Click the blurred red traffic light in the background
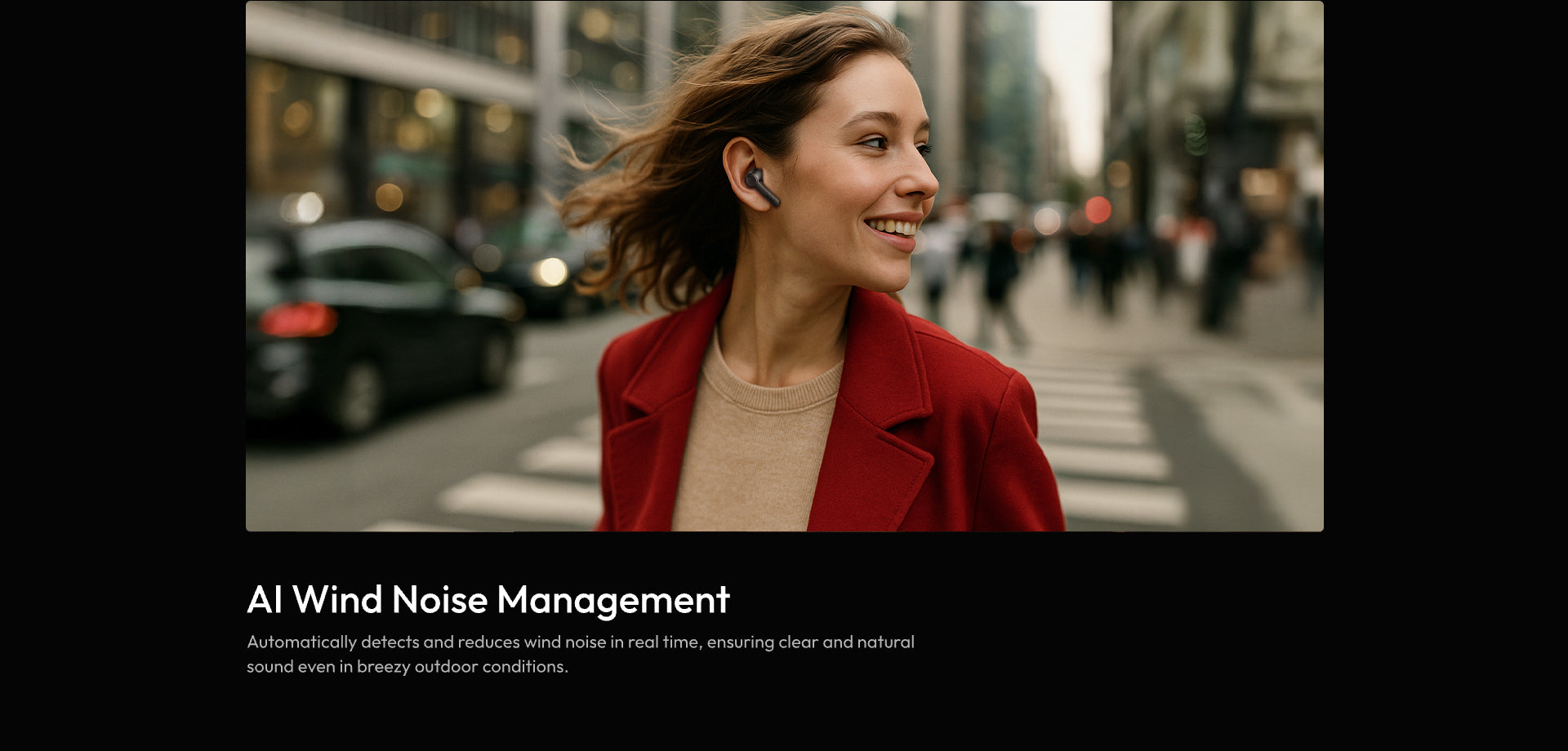 (x=1098, y=210)
